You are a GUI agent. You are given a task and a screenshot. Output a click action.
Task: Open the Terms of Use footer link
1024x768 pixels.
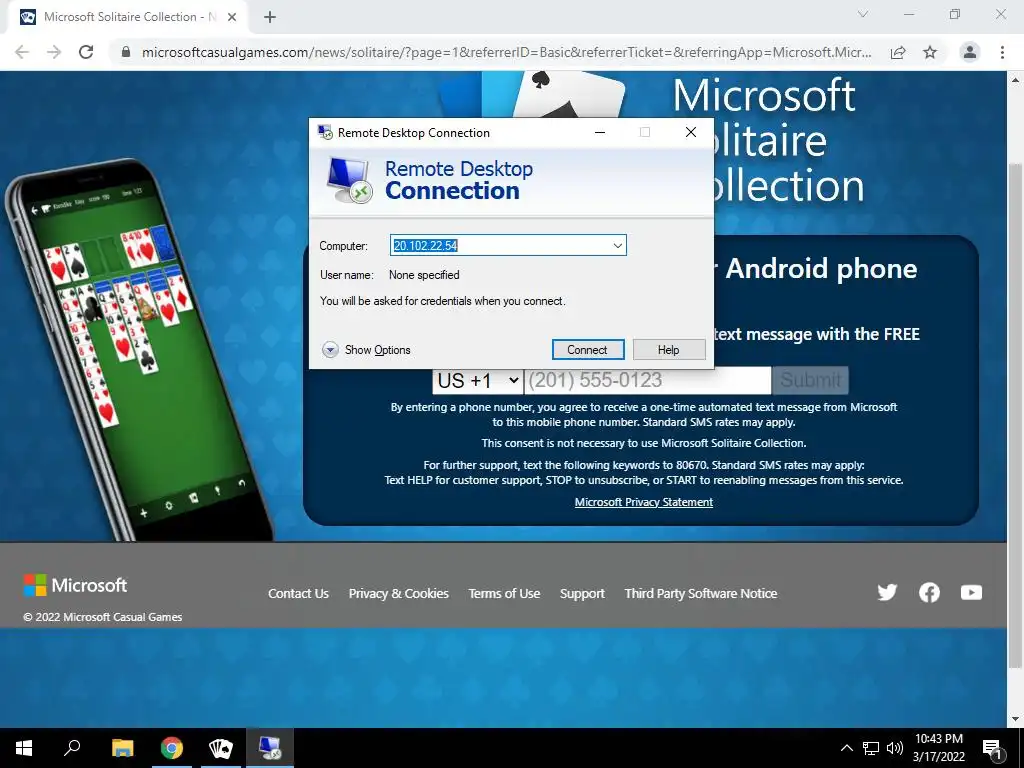point(504,594)
